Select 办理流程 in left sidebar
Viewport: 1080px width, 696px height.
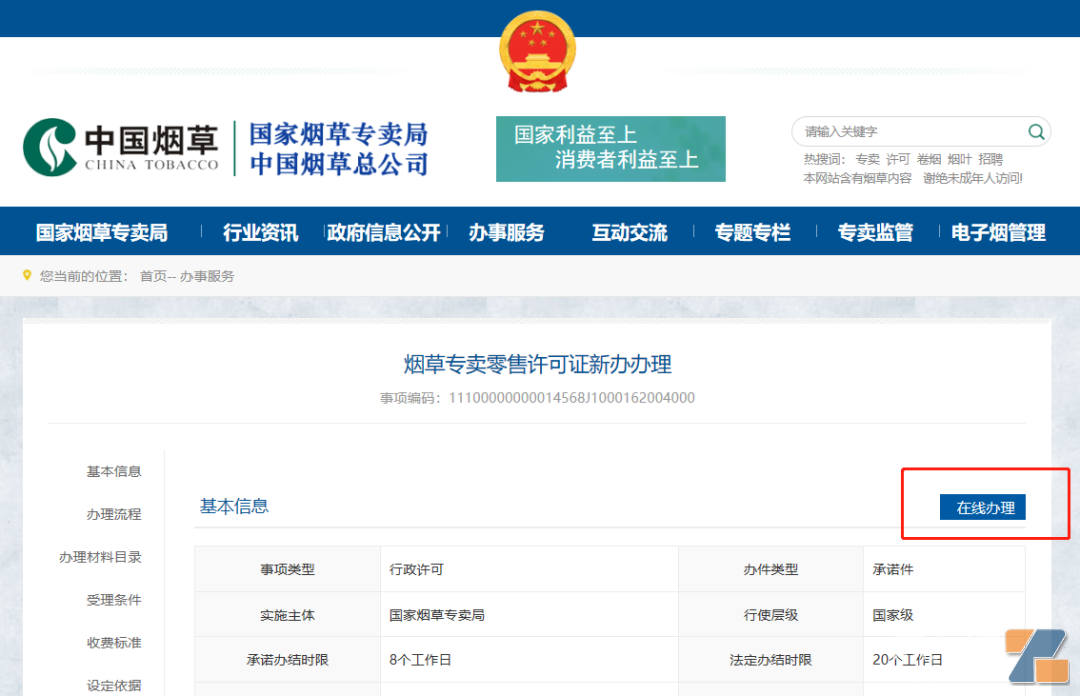(x=113, y=514)
